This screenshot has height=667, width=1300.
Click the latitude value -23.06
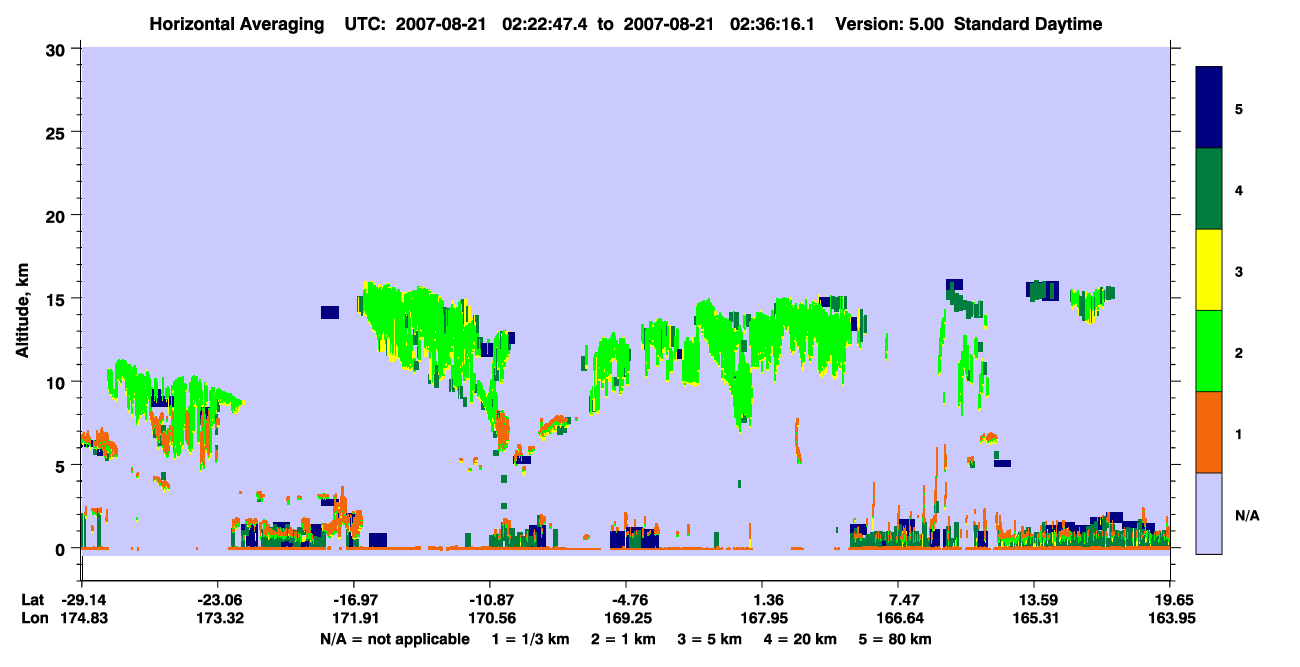[x=218, y=600]
